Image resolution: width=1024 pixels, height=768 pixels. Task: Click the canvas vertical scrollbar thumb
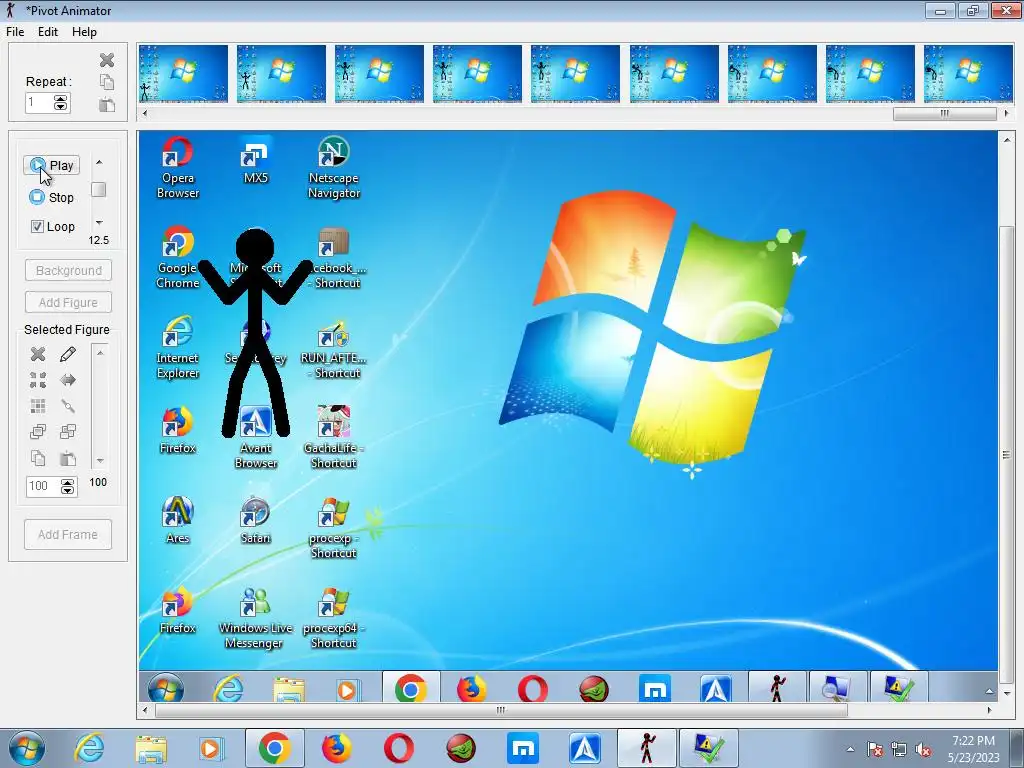point(1006,455)
